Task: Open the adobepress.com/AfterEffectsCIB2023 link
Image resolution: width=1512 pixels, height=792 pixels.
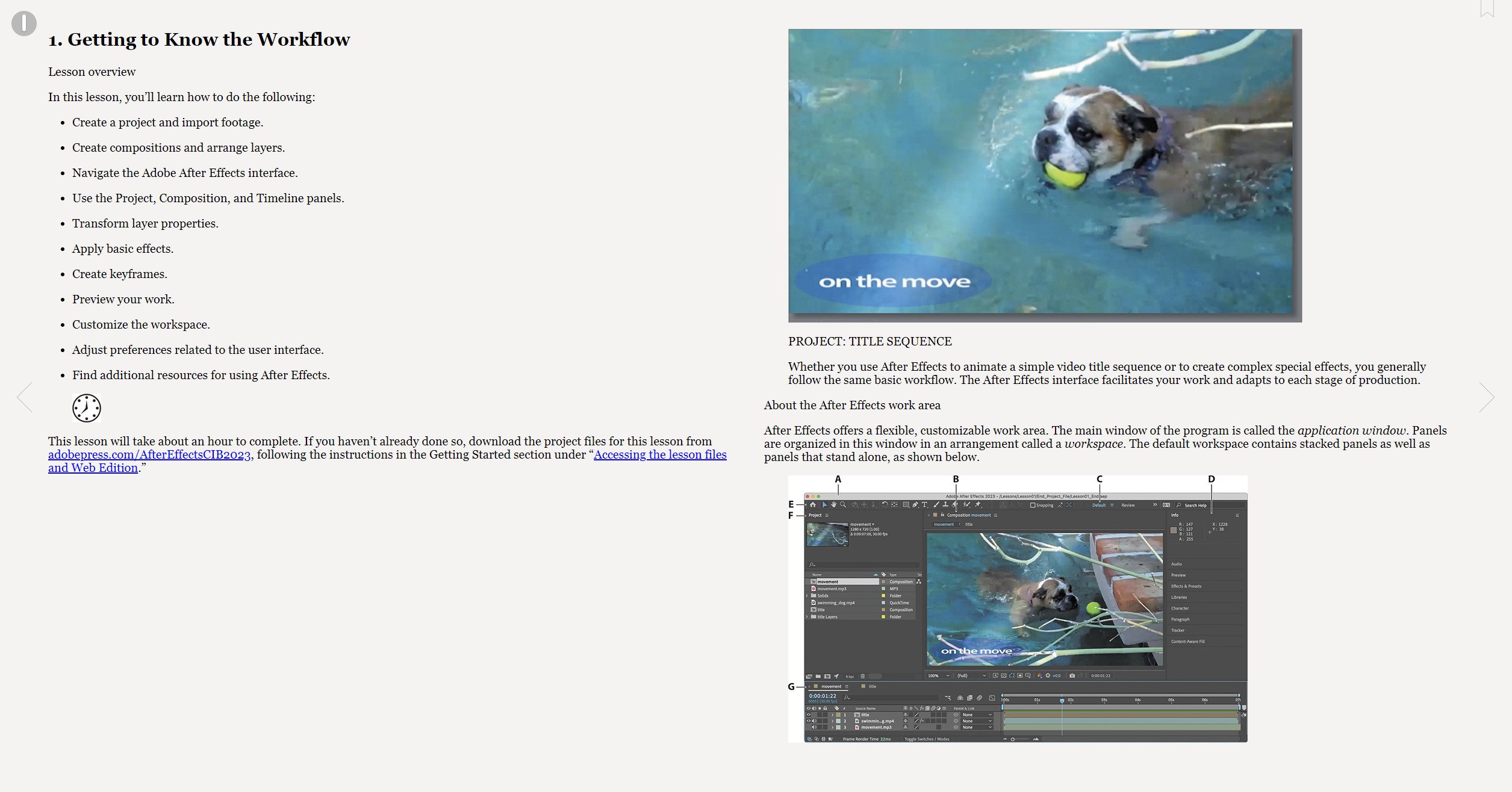Action: coord(149,455)
